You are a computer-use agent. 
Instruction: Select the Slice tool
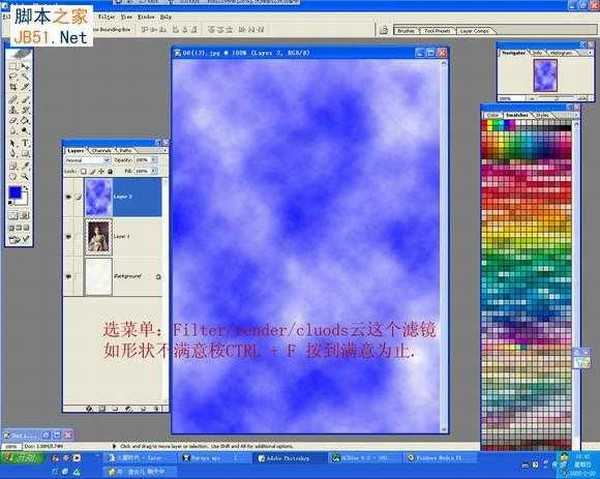25,87
